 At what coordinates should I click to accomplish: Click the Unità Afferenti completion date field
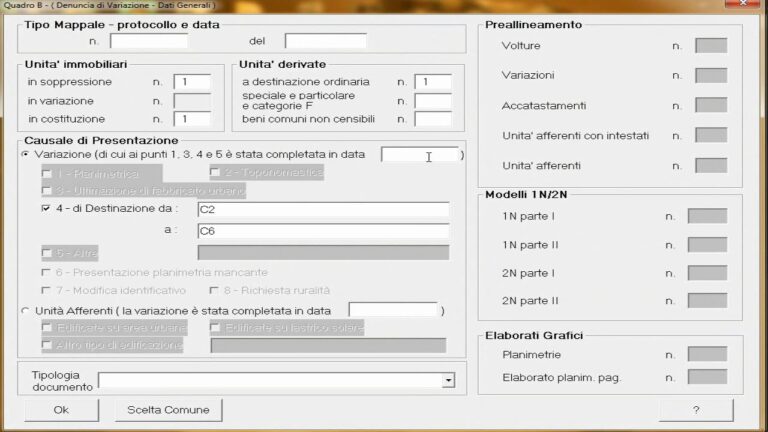click(x=393, y=311)
